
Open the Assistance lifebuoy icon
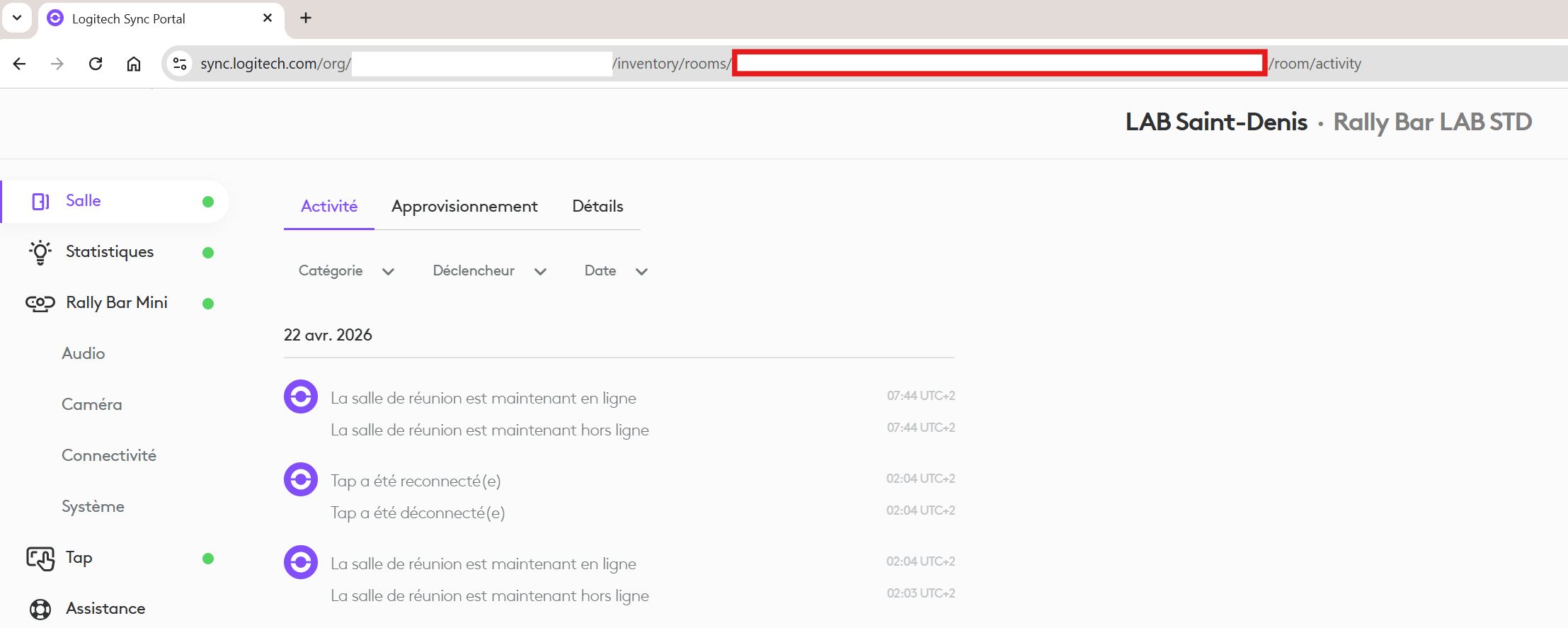[x=40, y=610]
